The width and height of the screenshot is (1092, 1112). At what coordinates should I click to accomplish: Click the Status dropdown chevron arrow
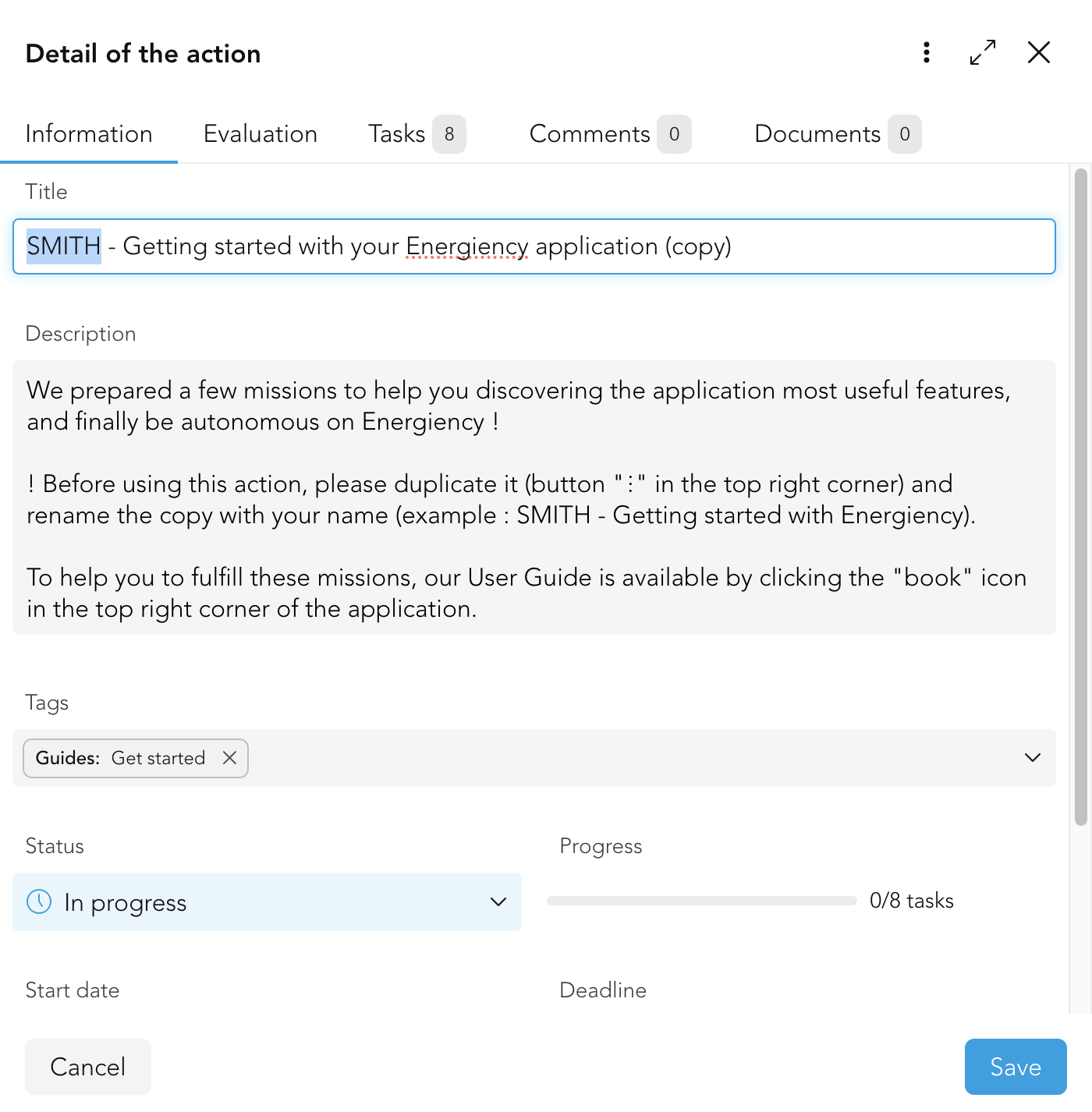click(x=498, y=901)
